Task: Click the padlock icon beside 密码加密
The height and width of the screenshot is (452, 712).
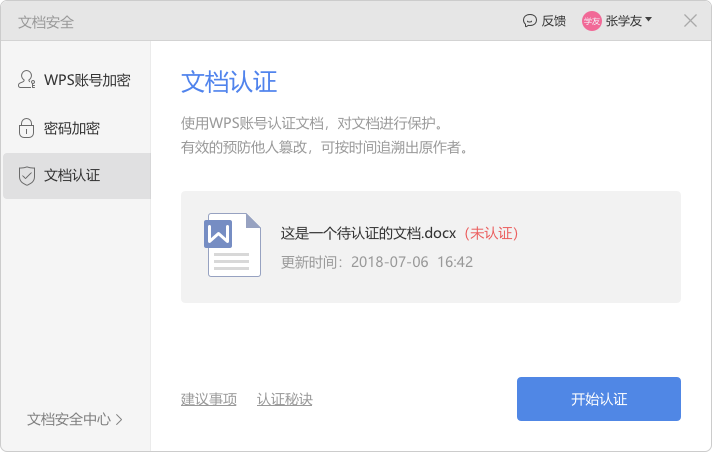Action: pyautogui.click(x=27, y=128)
